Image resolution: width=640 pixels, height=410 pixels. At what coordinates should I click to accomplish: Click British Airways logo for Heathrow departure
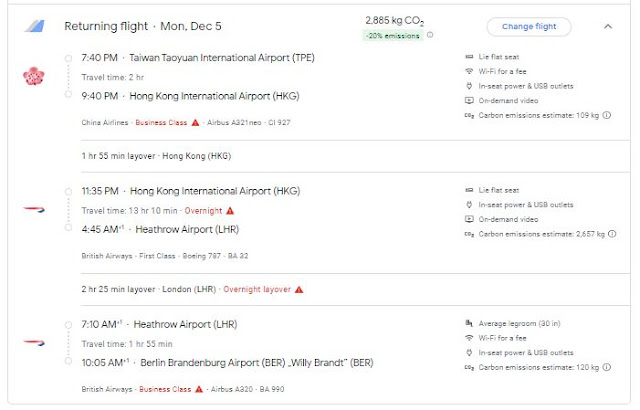pos(32,342)
